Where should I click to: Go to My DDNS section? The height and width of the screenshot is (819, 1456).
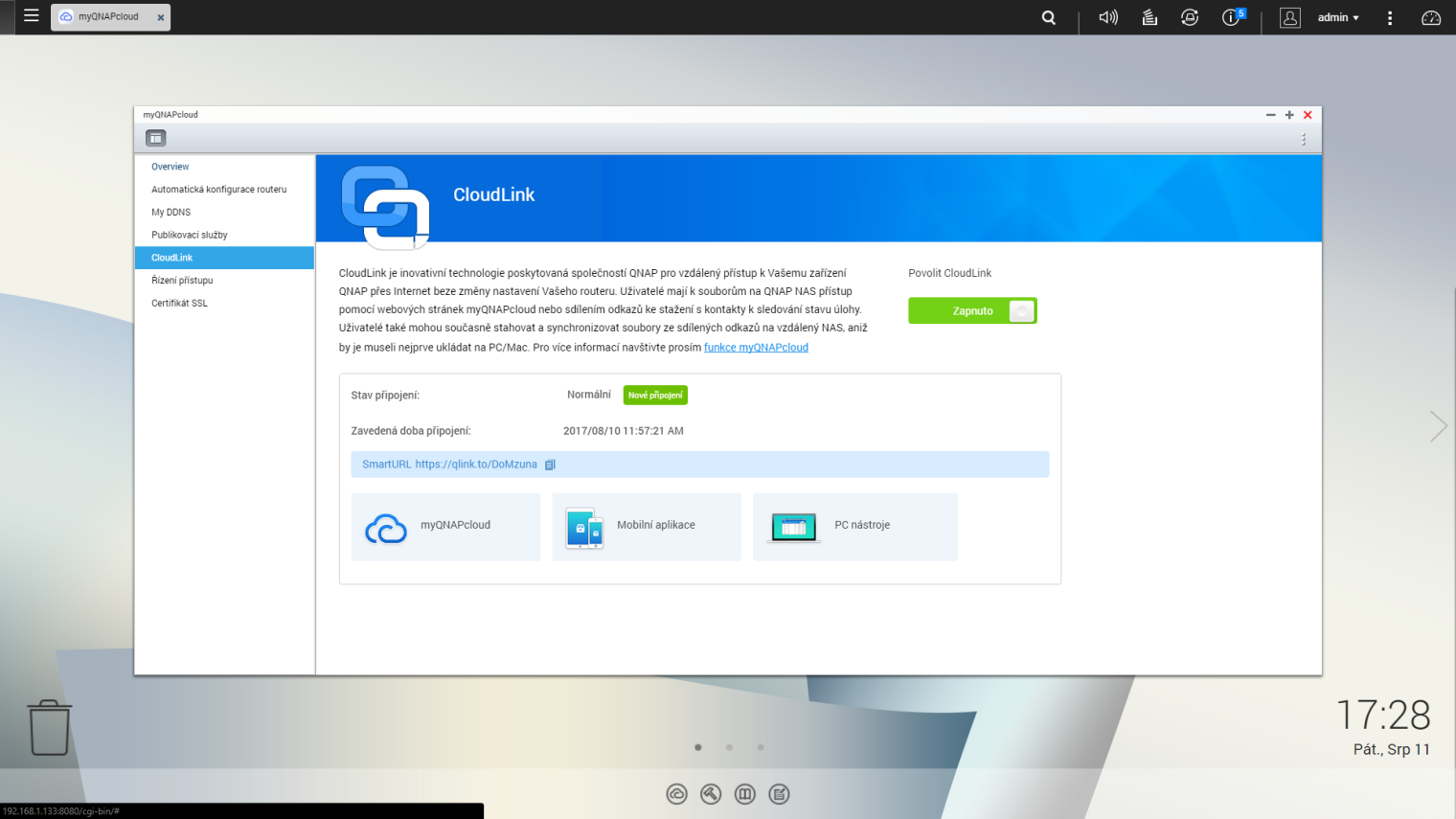[224, 213]
